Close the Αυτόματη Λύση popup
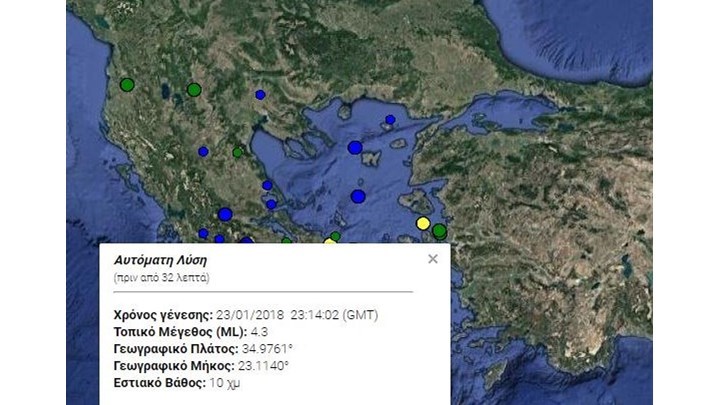The width and height of the screenshot is (720, 405). (x=433, y=259)
